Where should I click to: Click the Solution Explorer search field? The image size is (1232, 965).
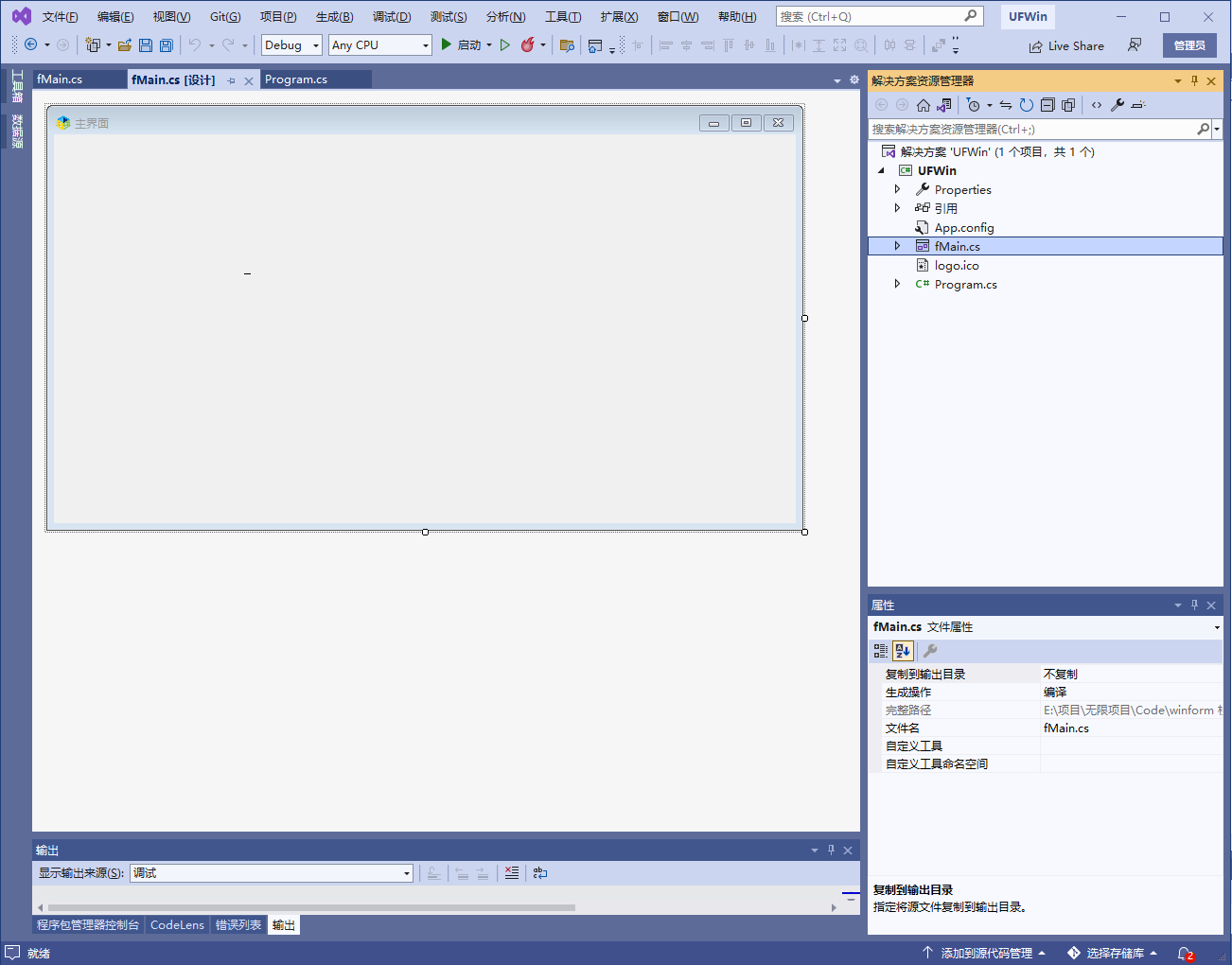1032,130
